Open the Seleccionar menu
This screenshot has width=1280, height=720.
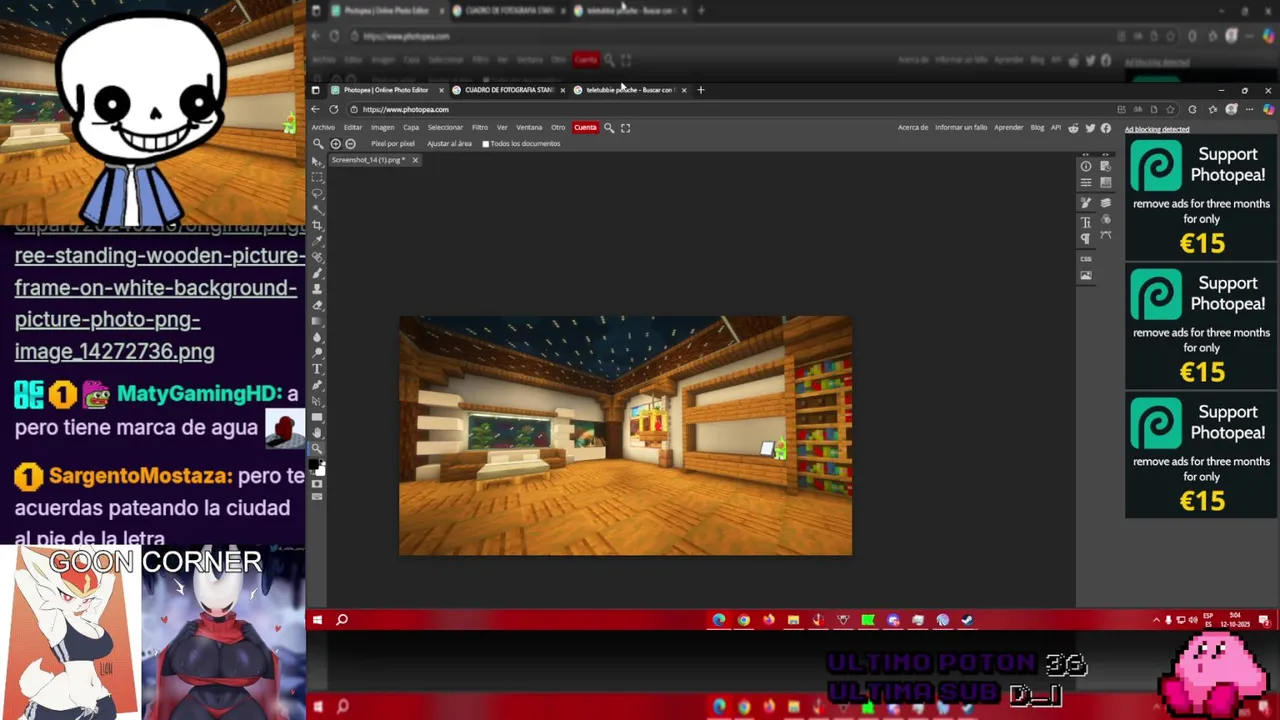click(445, 127)
